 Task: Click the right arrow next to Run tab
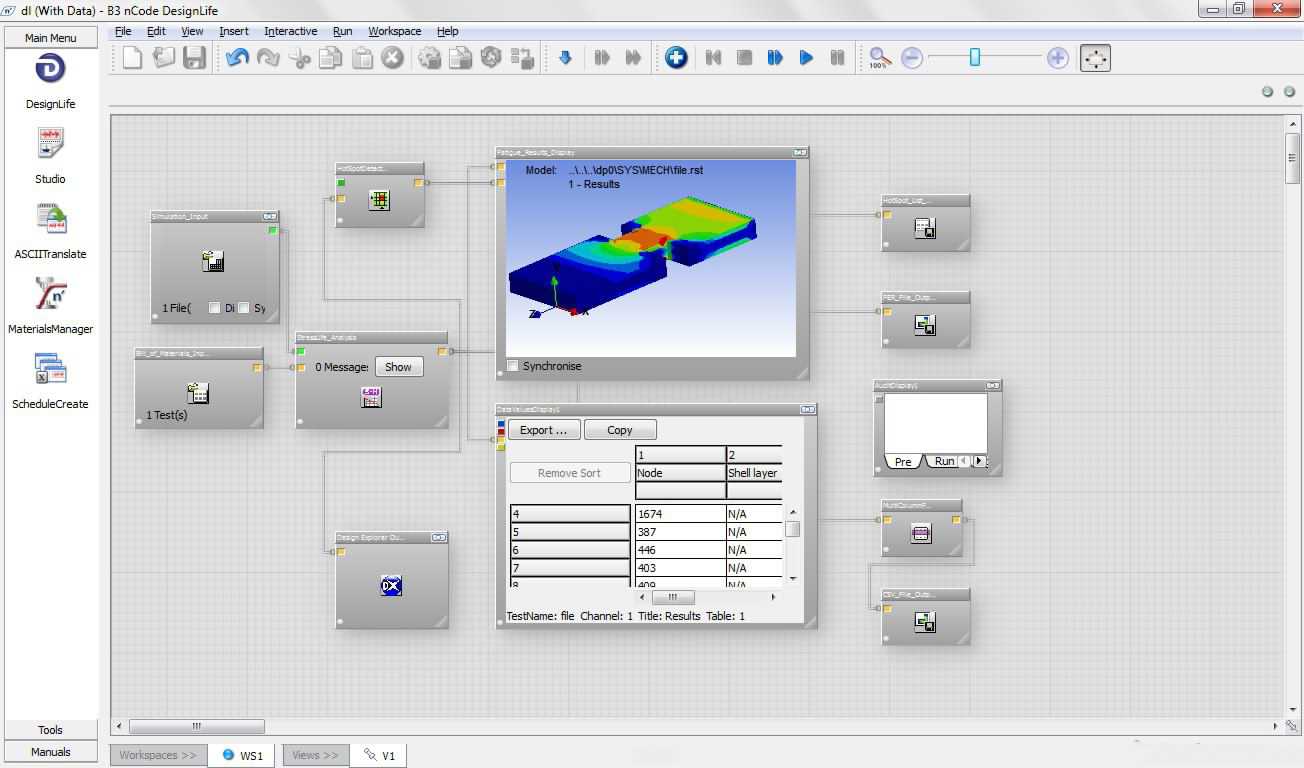[978, 461]
